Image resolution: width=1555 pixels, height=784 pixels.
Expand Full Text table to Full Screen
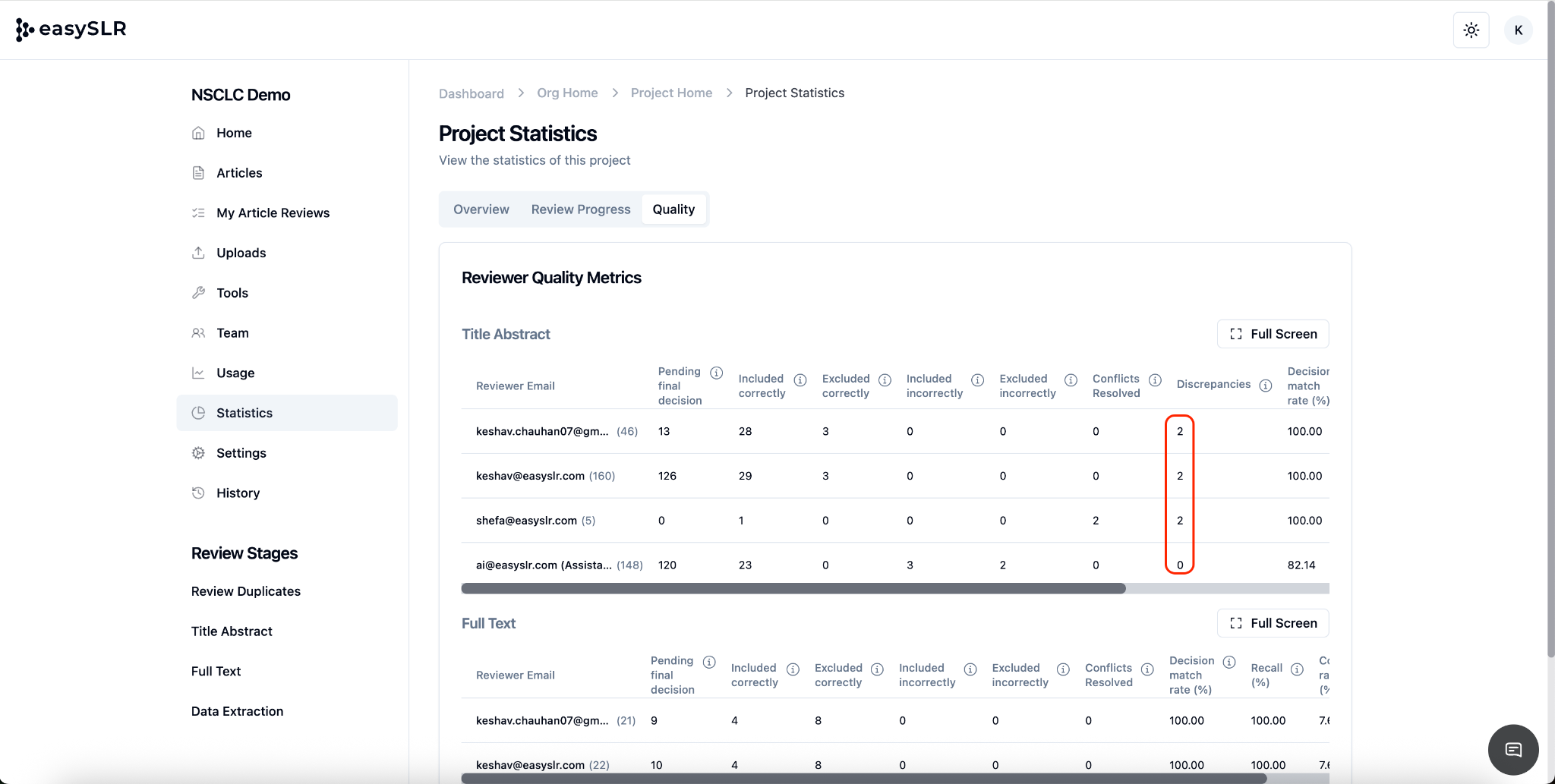[x=1273, y=623]
